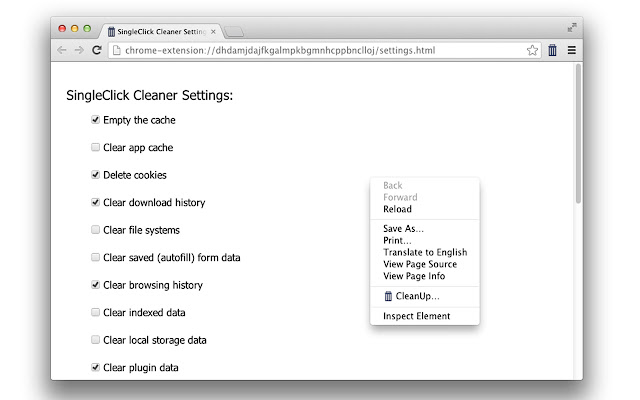Image resolution: width=640 pixels, height=400 pixels.
Task: Go back with the browser back arrow
Action: pyautogui.click(x=62, y=50)
